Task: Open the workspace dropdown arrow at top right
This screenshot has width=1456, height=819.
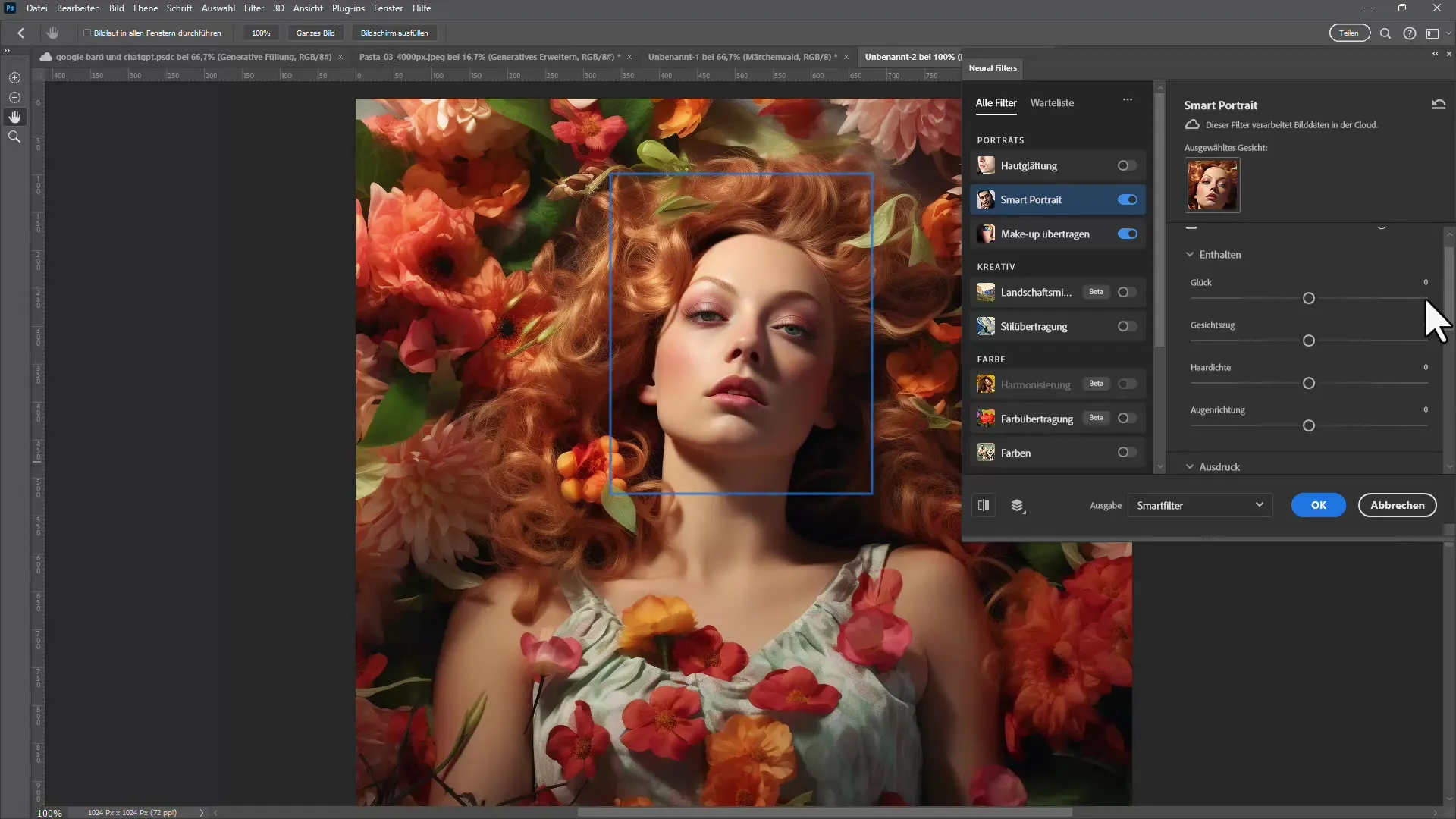Action: point(1448,33)
